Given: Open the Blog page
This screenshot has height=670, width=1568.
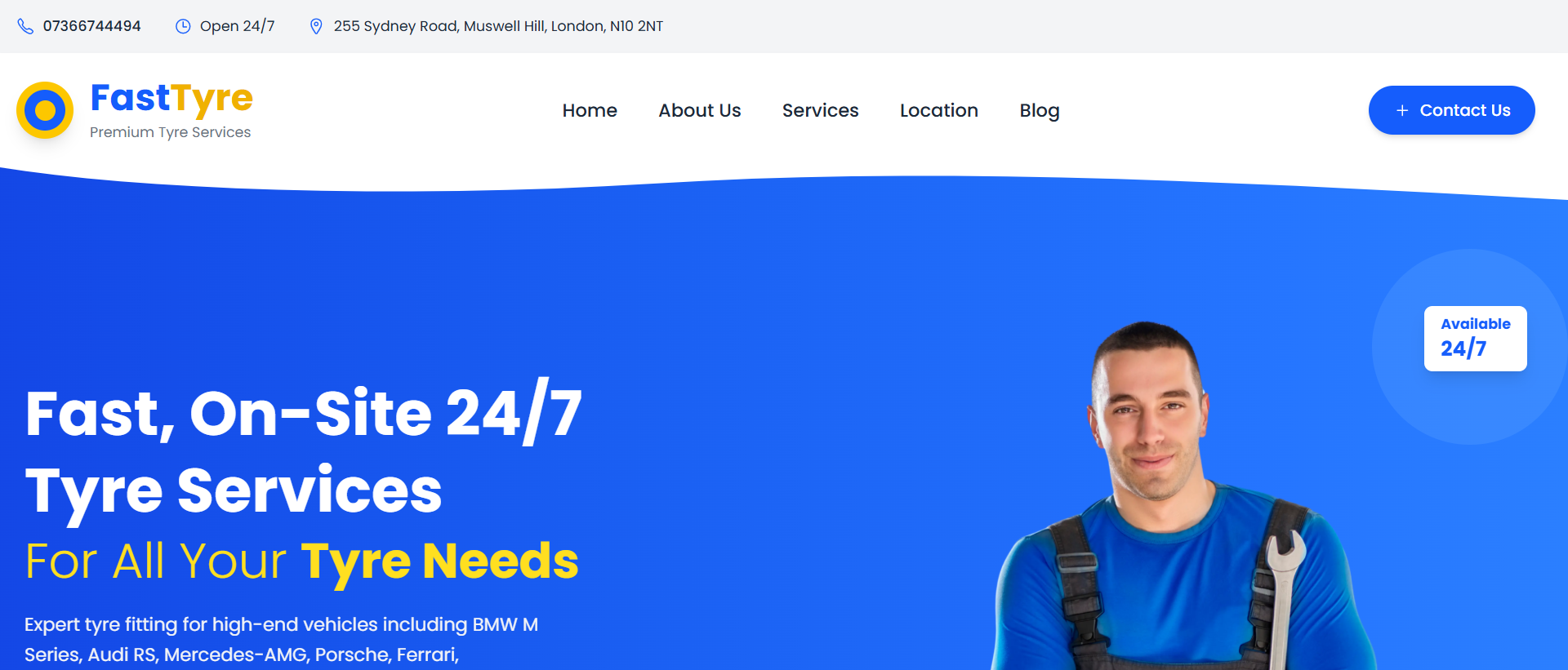Looking at the screenshot, I should point(1039,111).
